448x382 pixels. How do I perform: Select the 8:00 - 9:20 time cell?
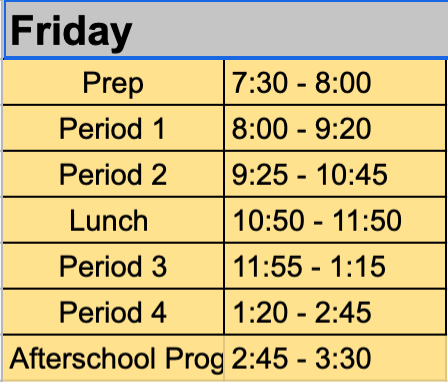point(335,128)
